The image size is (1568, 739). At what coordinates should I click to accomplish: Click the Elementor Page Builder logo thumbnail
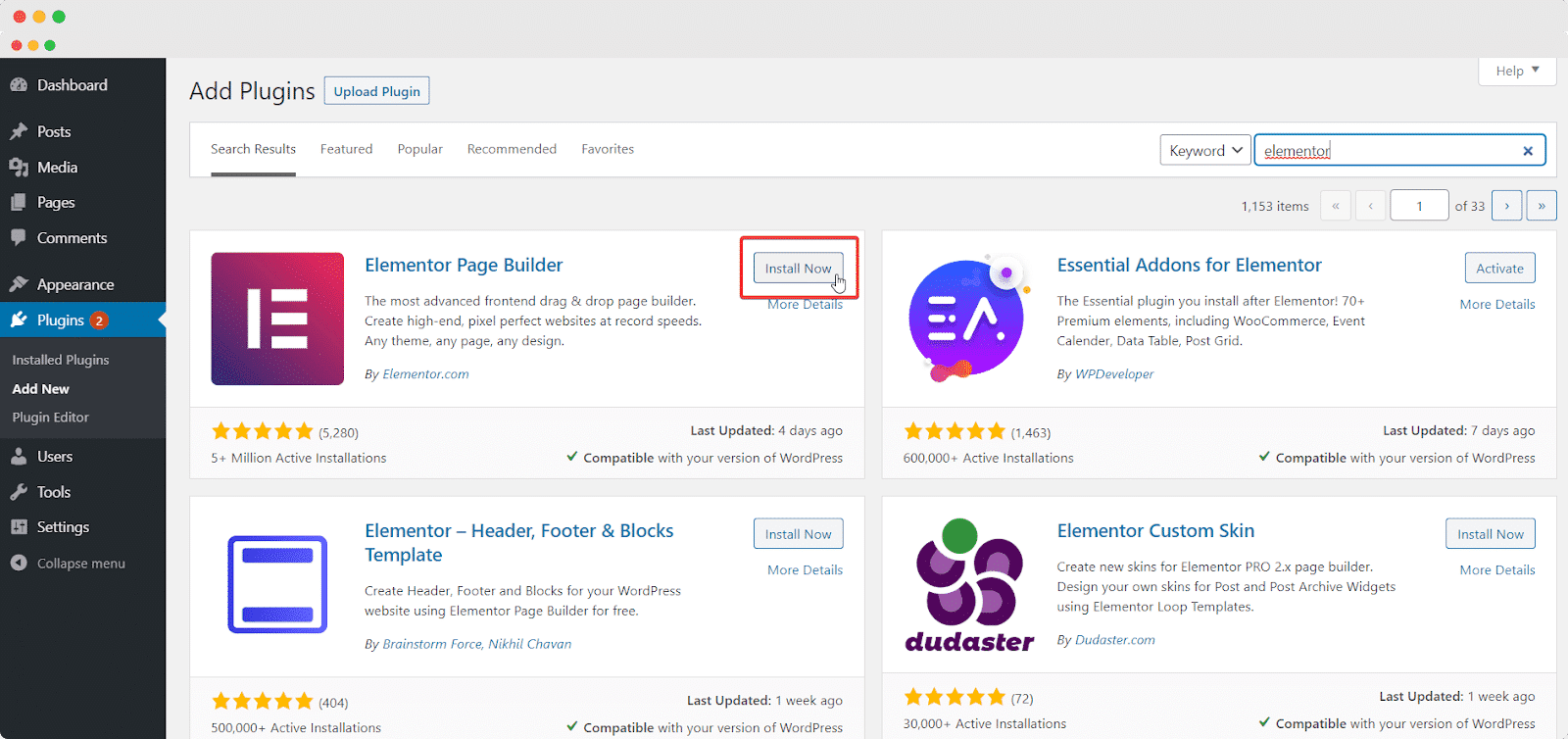click(x=277, y=319)
